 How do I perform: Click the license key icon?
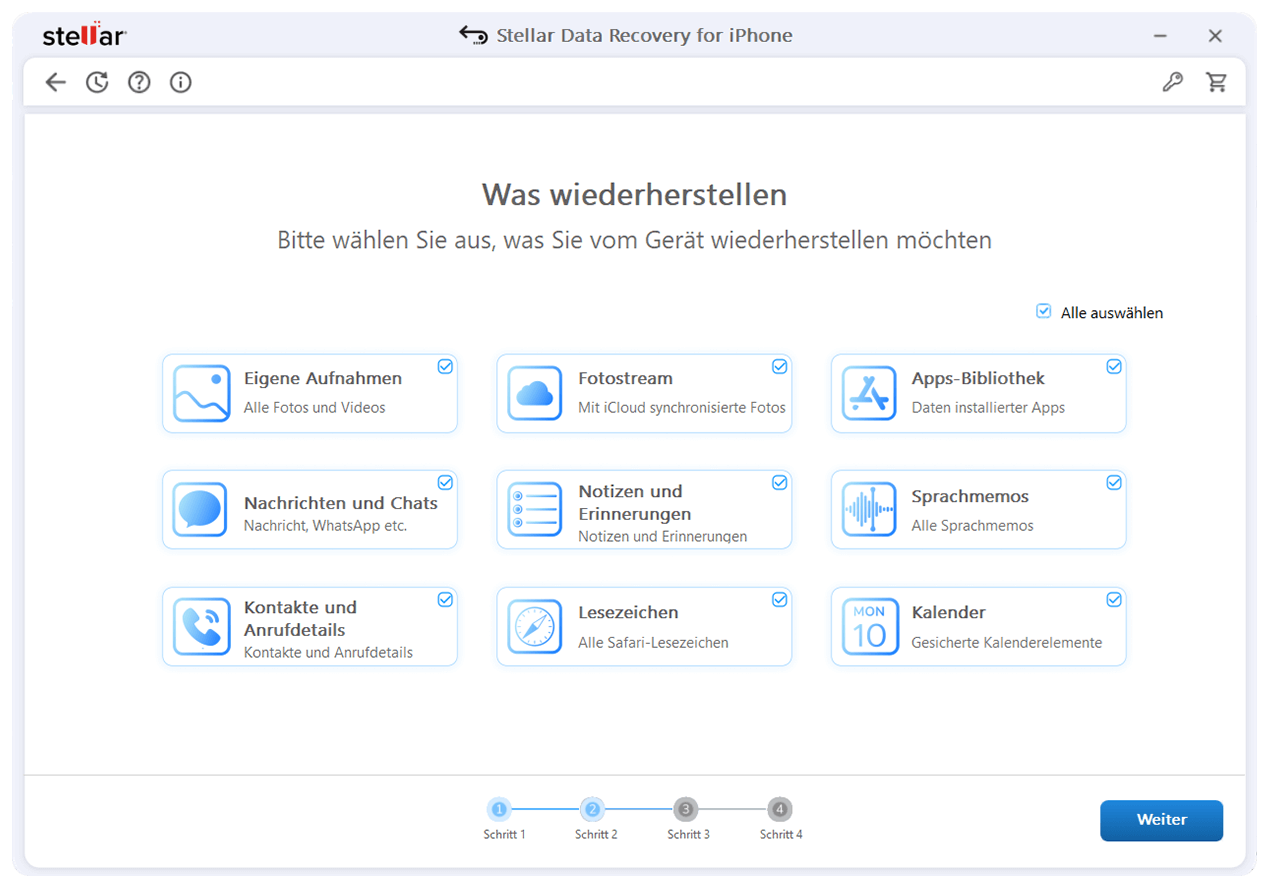(x=1172, y=82)
